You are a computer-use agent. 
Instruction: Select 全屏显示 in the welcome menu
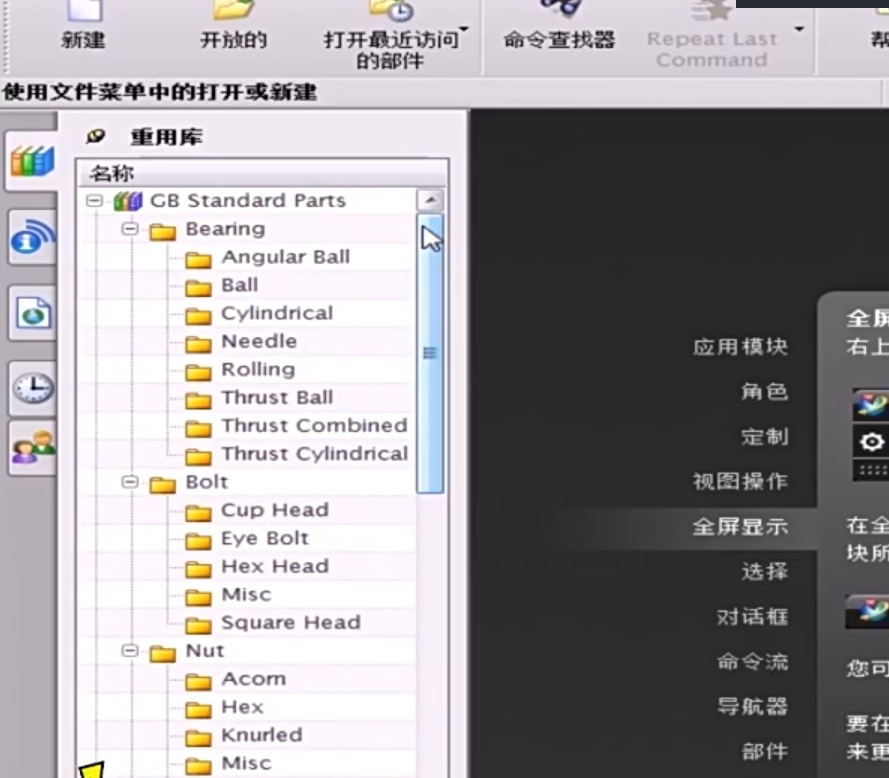pyautogui.click(x=740, y=526)
